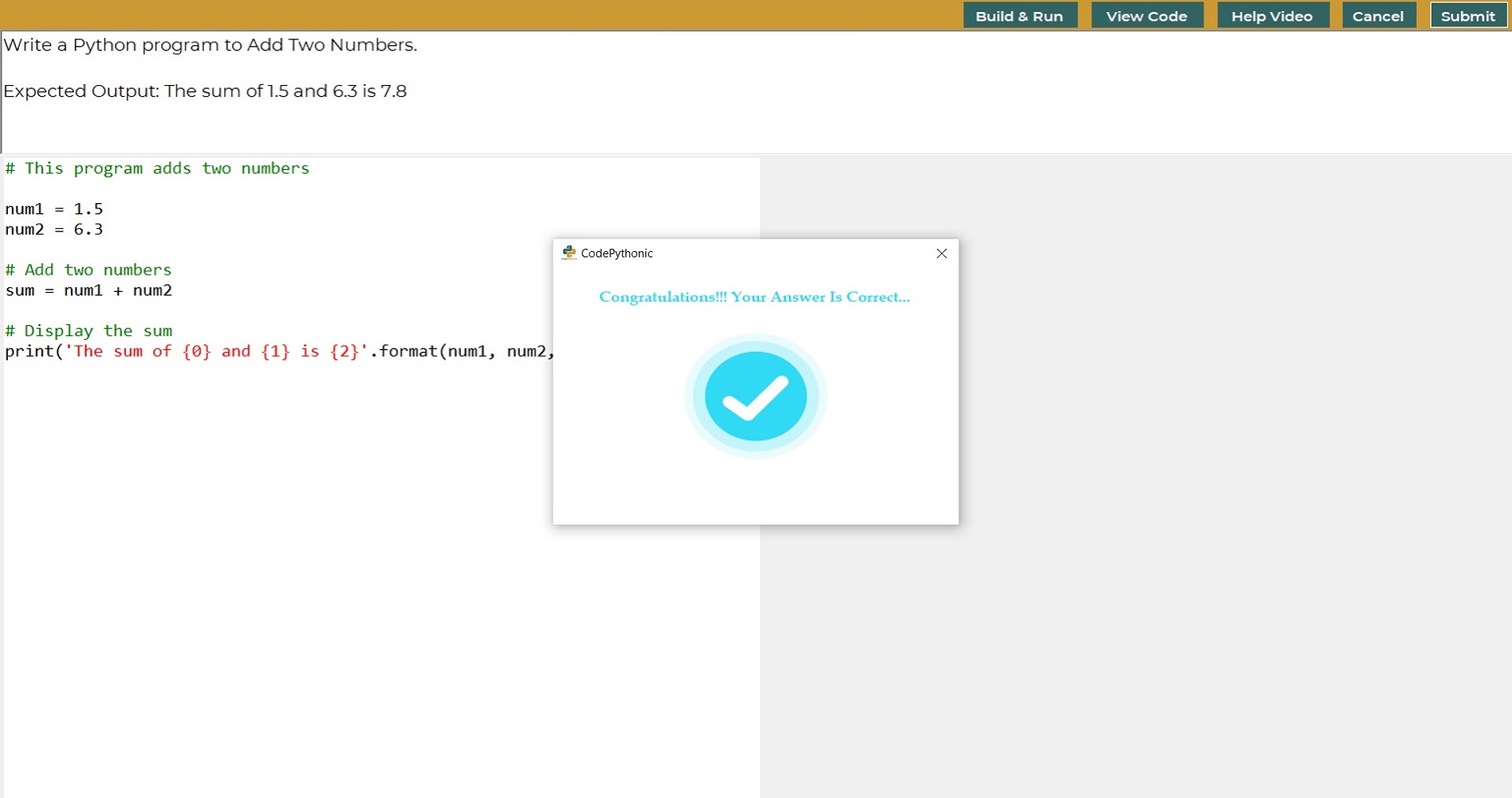Place cursor on 'This program adds two numbers' comment
The width and height of the screenshot is (1512, 798).
(157, 168)
